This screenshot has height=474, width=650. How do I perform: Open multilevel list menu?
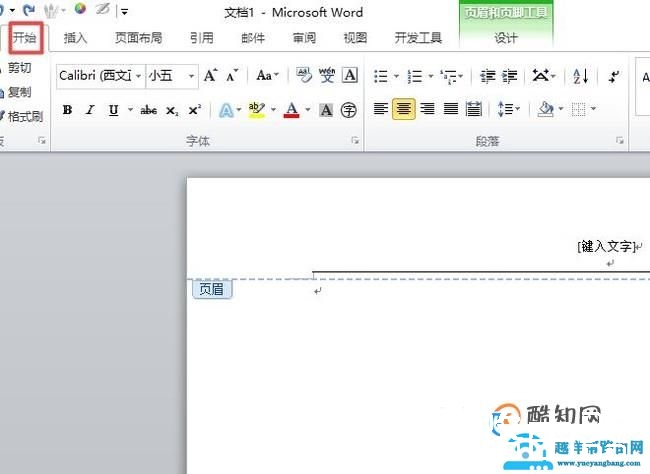click(x=451, y=76)
